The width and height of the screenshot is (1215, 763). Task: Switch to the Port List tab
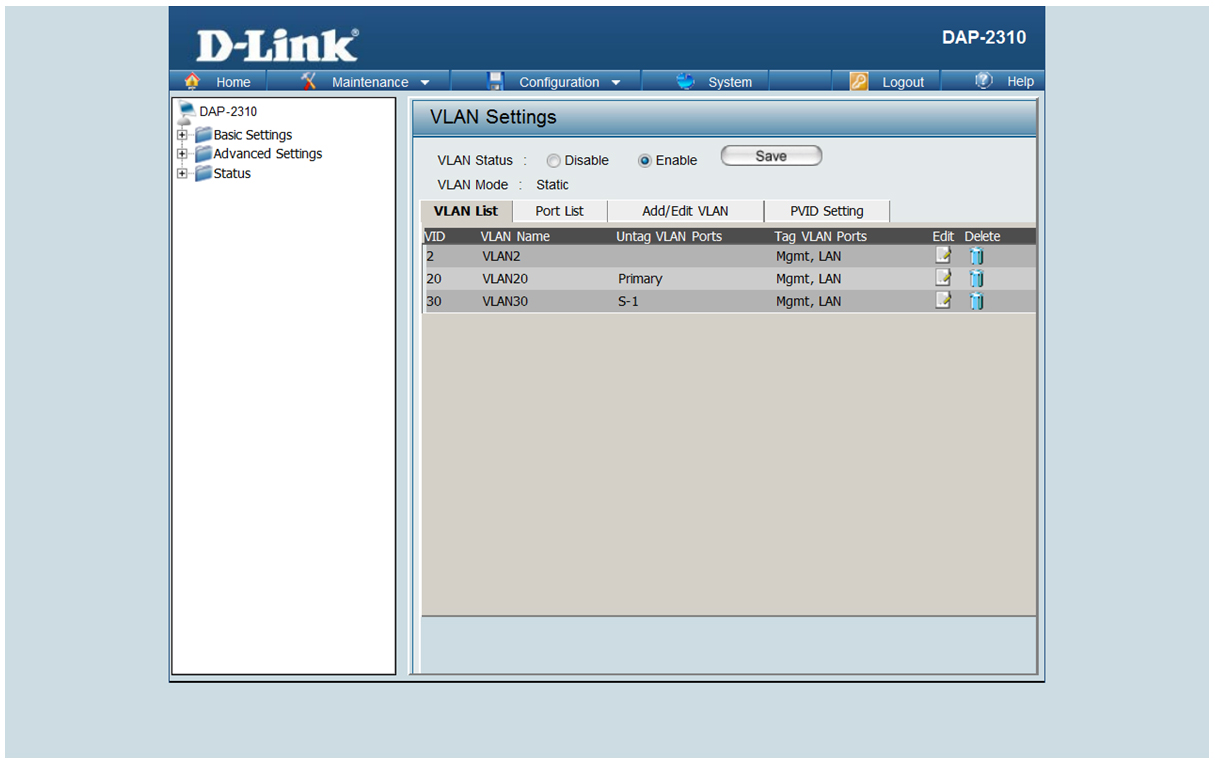[559, 211]
